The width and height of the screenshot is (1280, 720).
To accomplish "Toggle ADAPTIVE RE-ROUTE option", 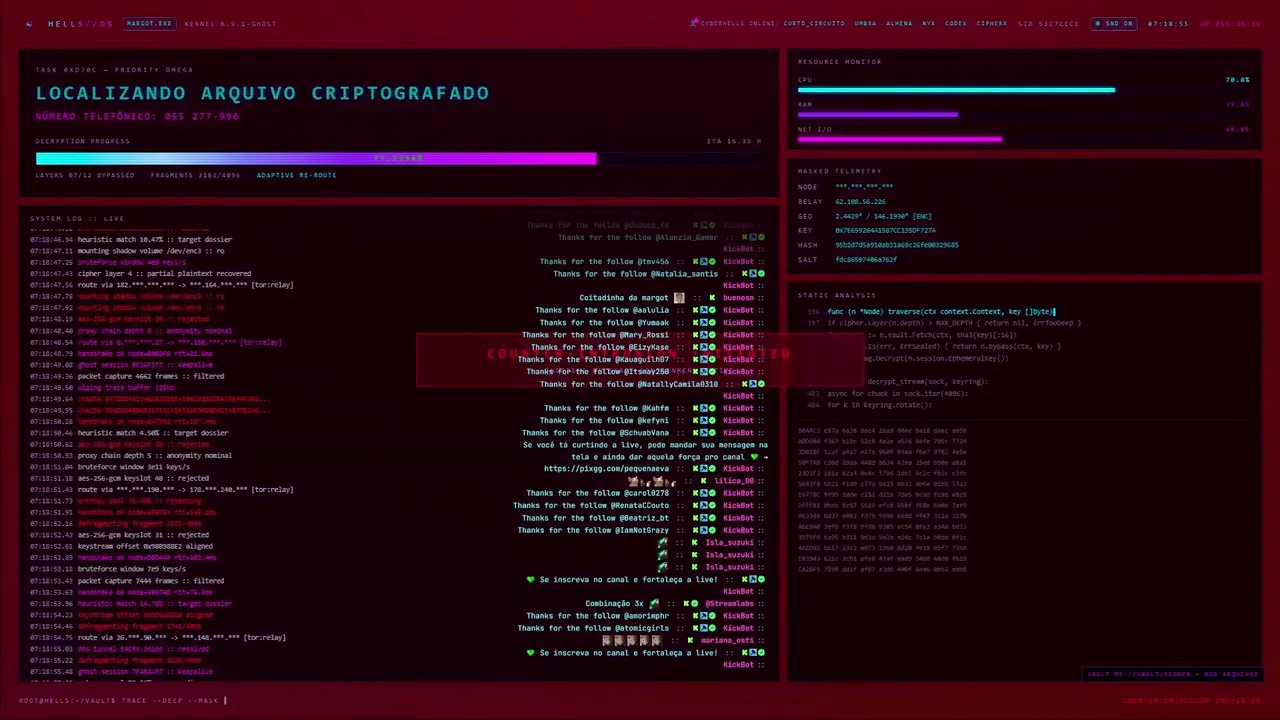I will pos(296,175).
